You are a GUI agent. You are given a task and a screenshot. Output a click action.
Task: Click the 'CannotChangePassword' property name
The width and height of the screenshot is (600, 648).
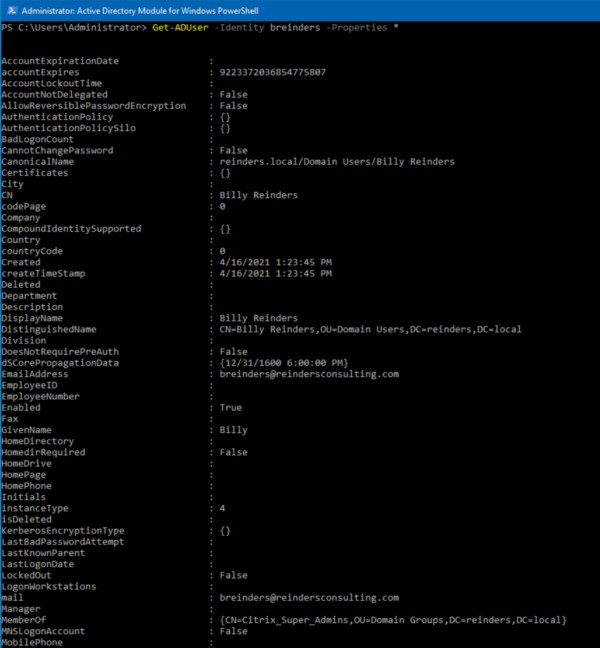click(57, 150)
